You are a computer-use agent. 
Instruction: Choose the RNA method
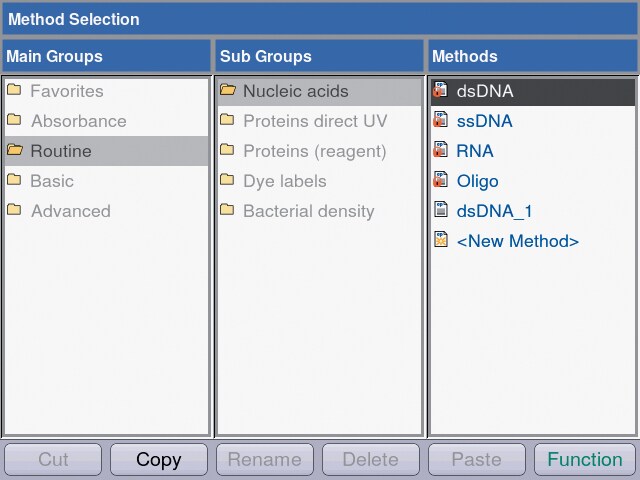pos(533,151)
